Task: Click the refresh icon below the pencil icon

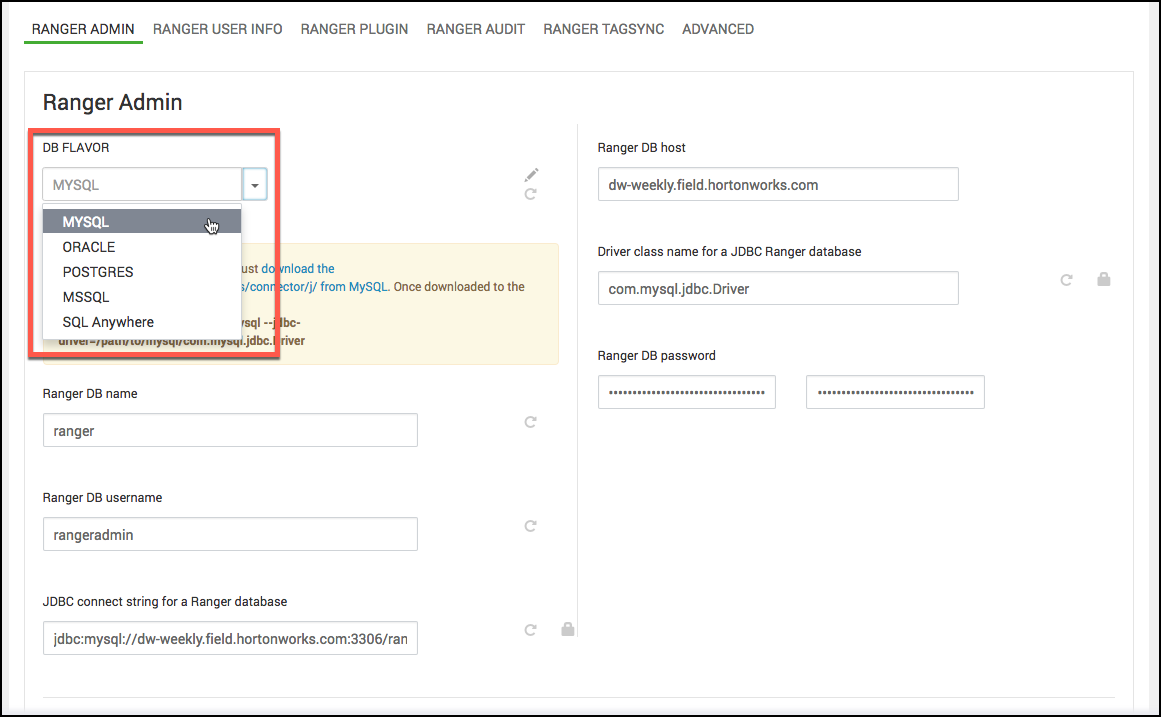Action: (531, 194)
